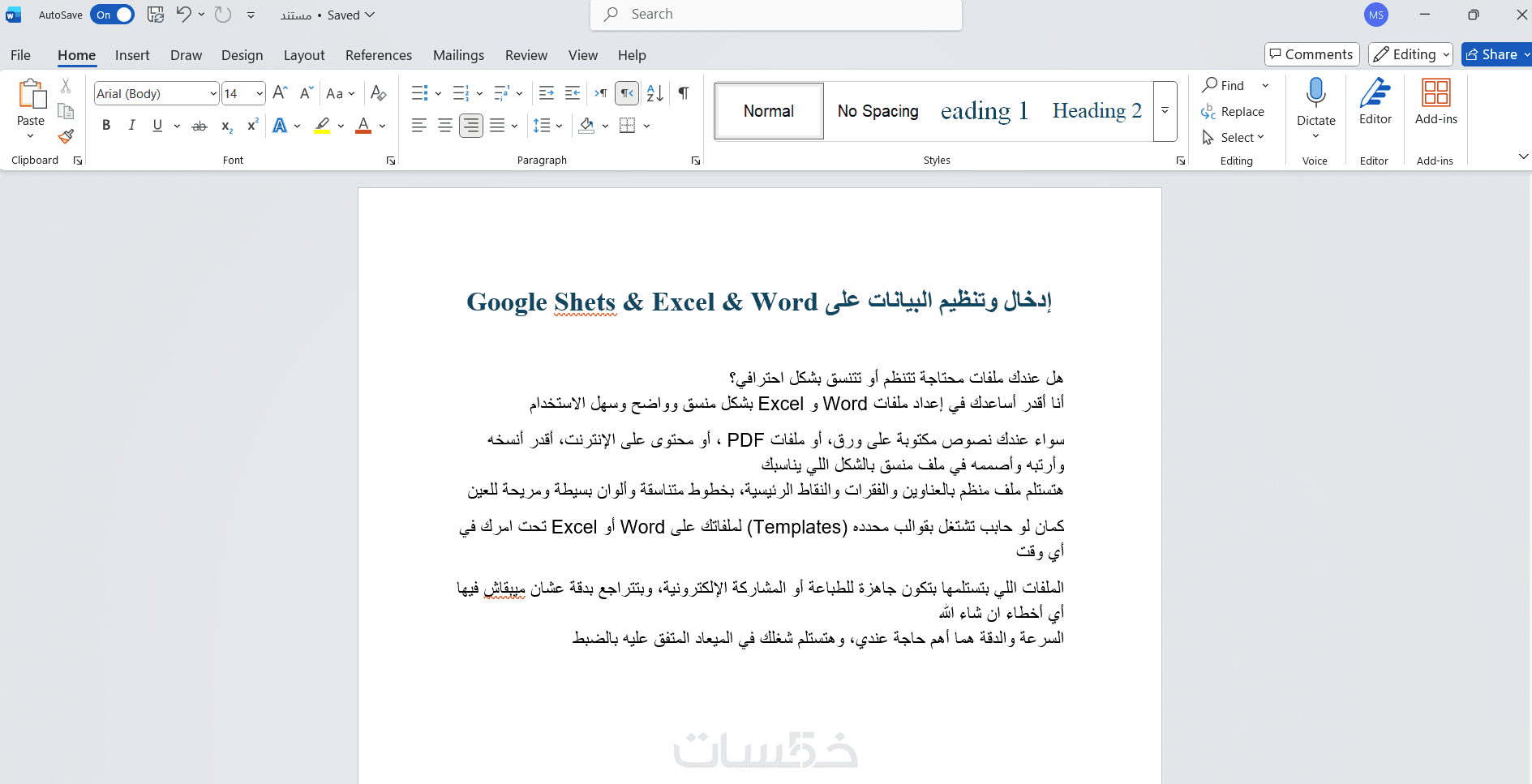Image resolution: width=1532 pixels, height=784 pixels.
Task: Decrease paragraph indent
Action: (x=547, y=93)
